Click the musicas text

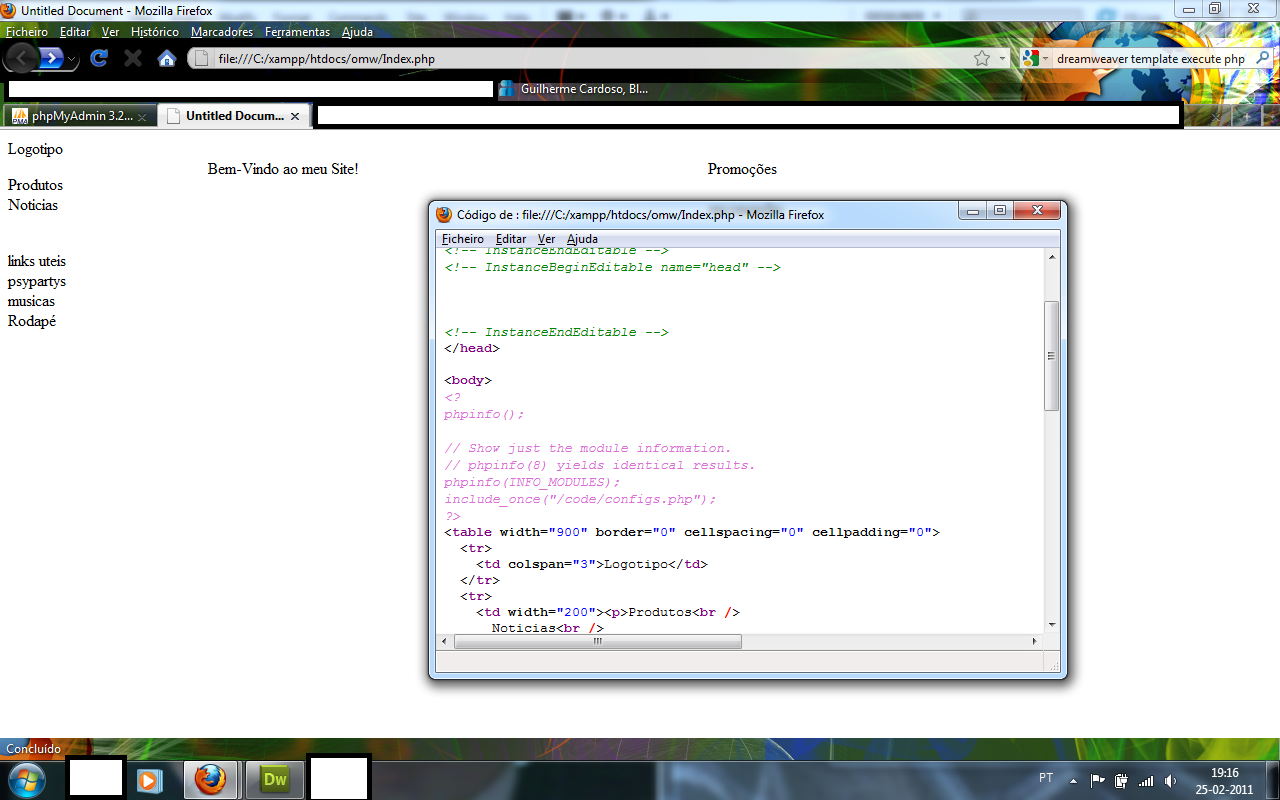31,301
